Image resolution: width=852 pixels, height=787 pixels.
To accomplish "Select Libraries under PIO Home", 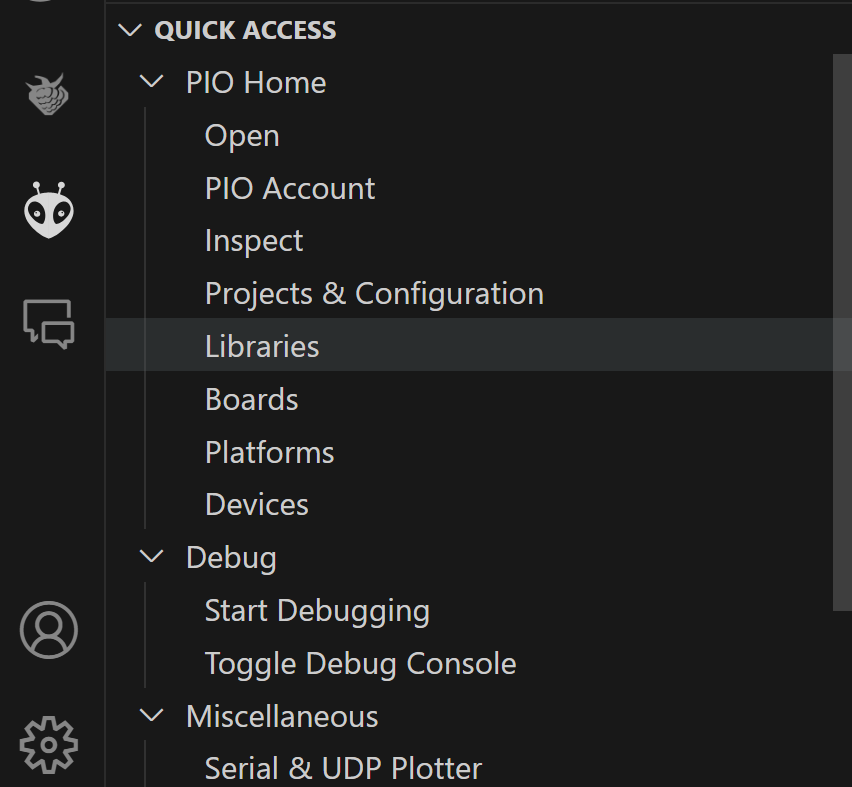I will [261, 346].
